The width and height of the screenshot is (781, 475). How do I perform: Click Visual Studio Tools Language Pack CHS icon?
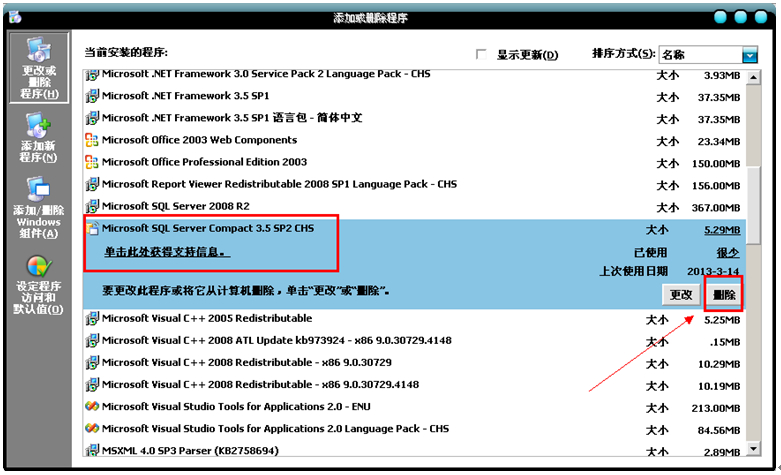92,428
